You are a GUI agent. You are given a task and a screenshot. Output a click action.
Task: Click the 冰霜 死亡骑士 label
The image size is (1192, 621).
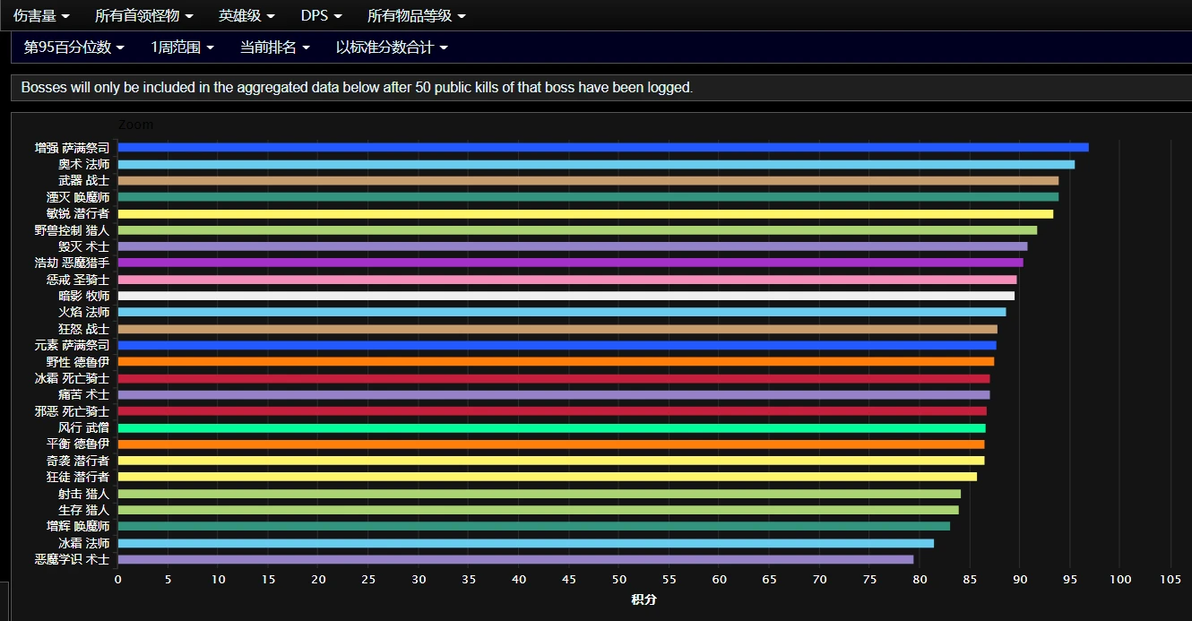coord(71,379)
